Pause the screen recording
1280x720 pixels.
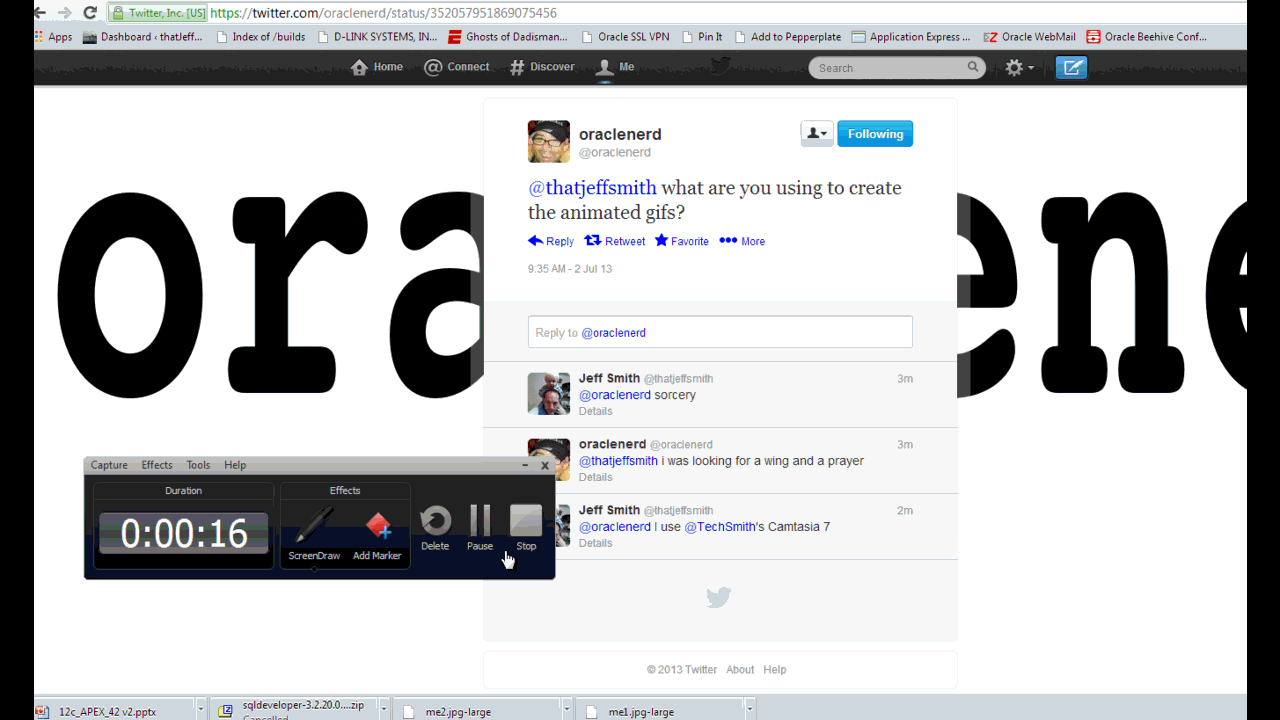[x=480, y=527]
